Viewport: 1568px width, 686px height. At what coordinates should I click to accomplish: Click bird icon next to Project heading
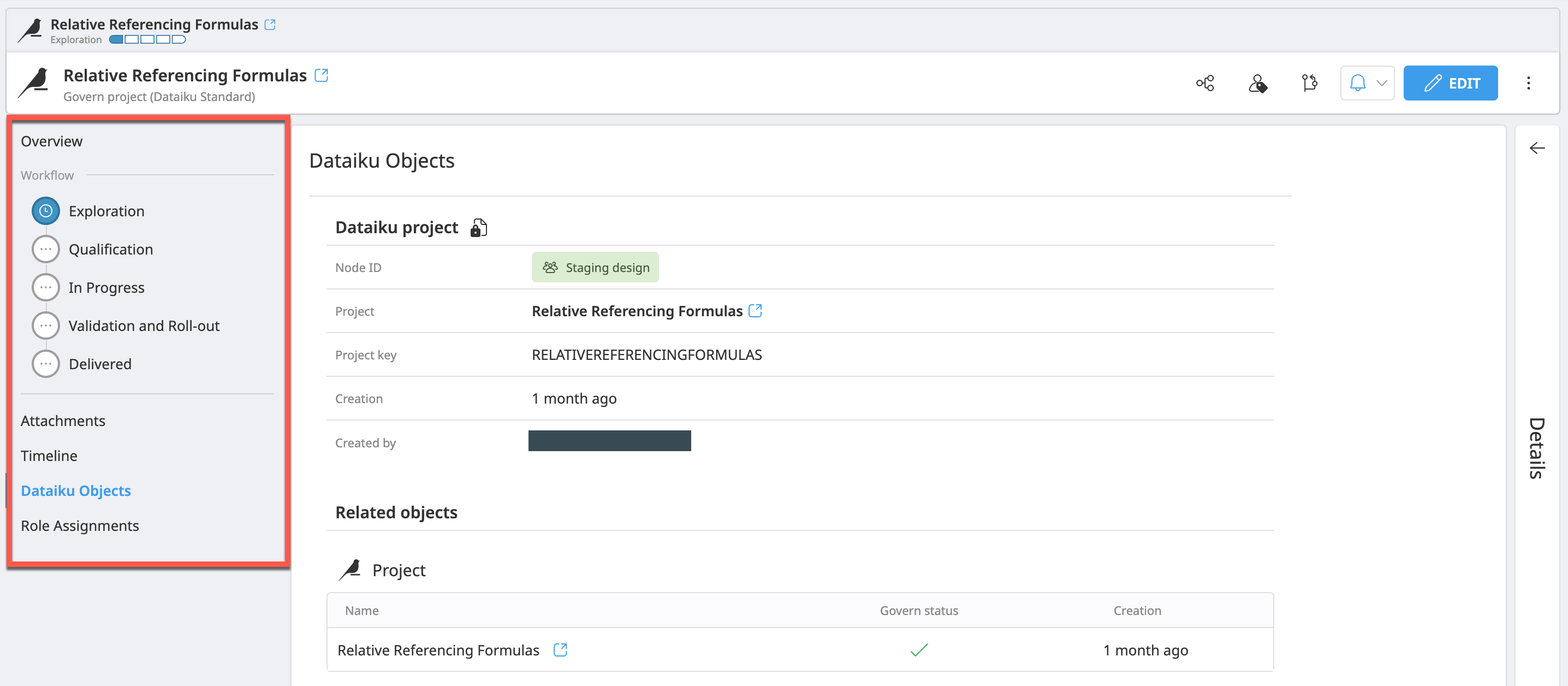350,570
